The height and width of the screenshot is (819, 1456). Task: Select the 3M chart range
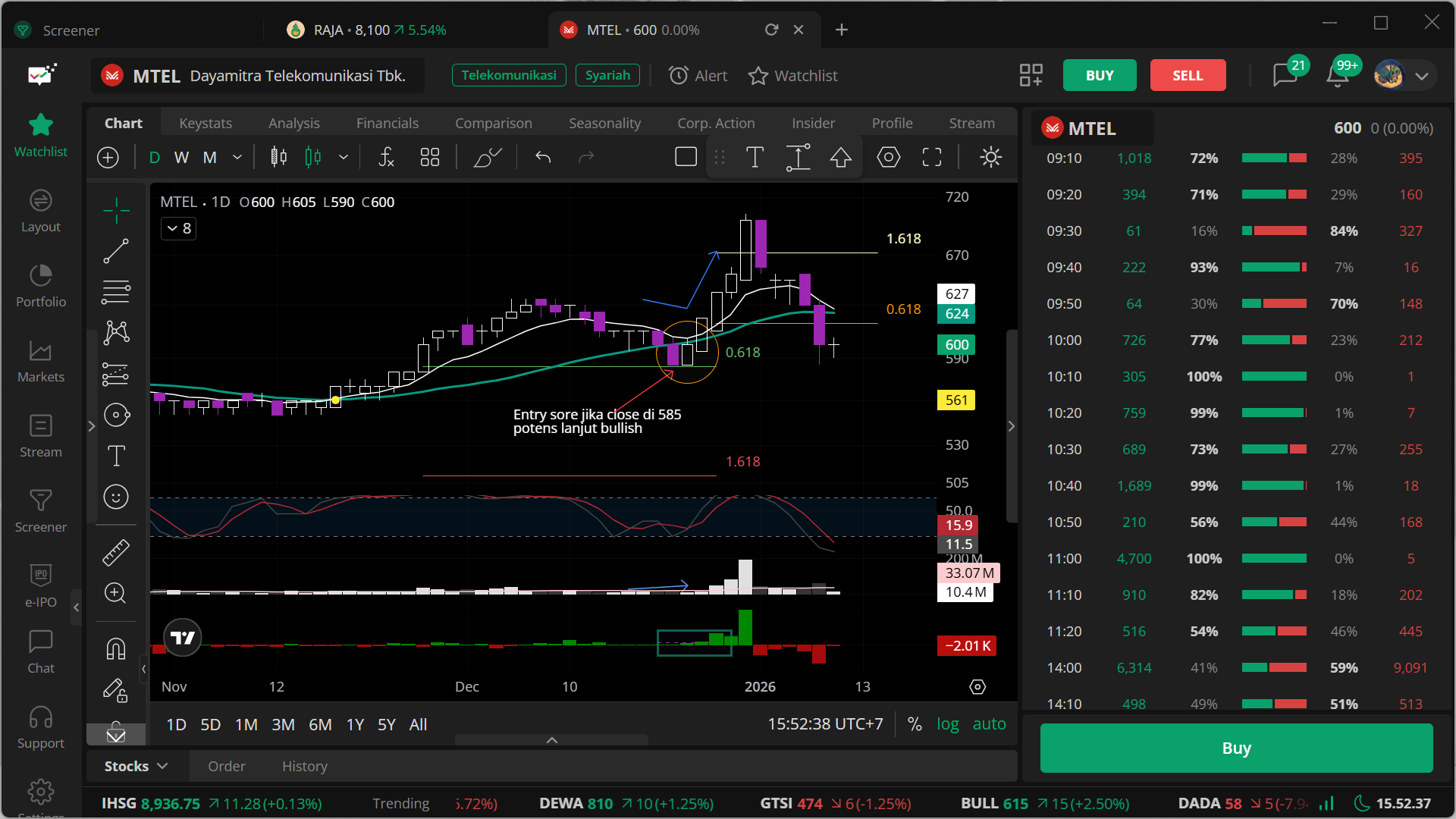[283, 724]
